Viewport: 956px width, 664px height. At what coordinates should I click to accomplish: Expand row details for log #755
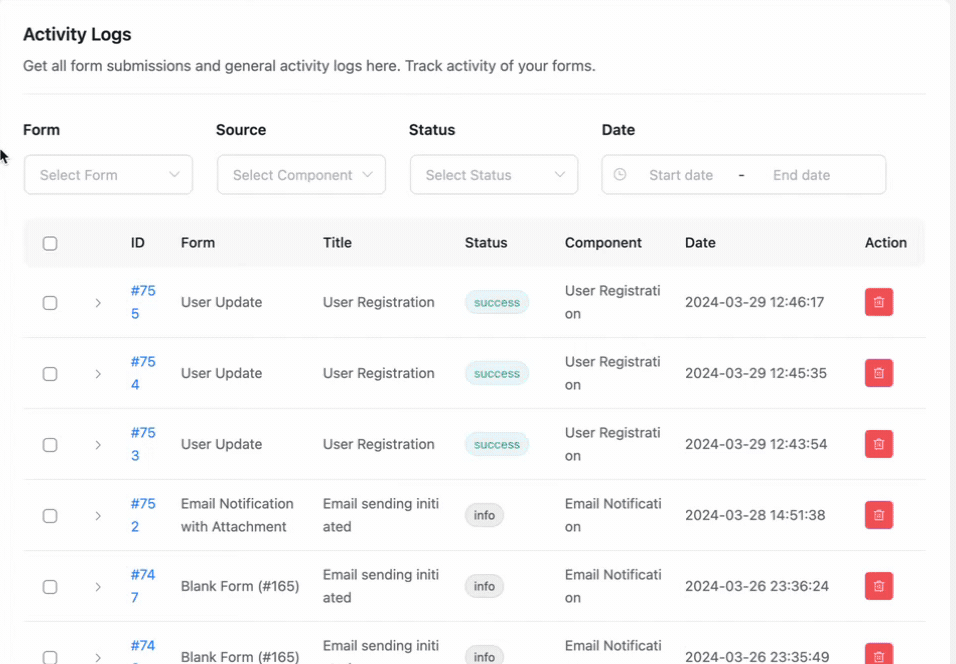click(x=98, y=303)
